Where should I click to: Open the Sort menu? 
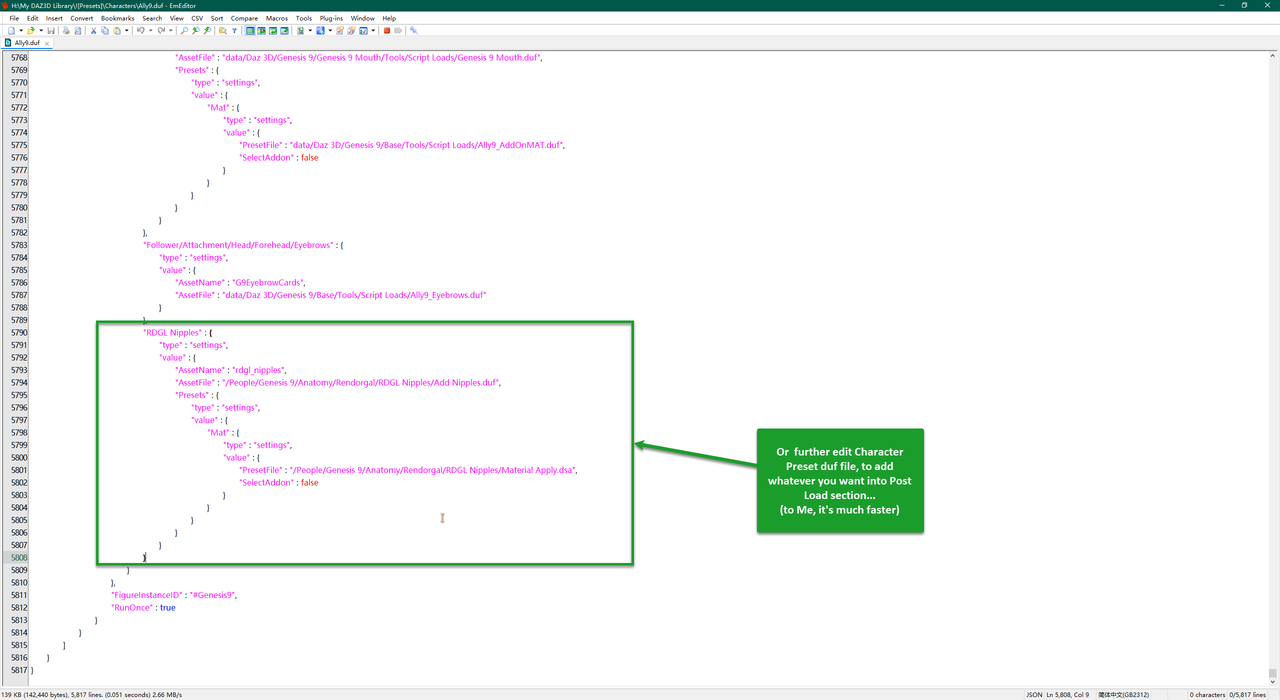pyautogui.click(x=217, y=18)
